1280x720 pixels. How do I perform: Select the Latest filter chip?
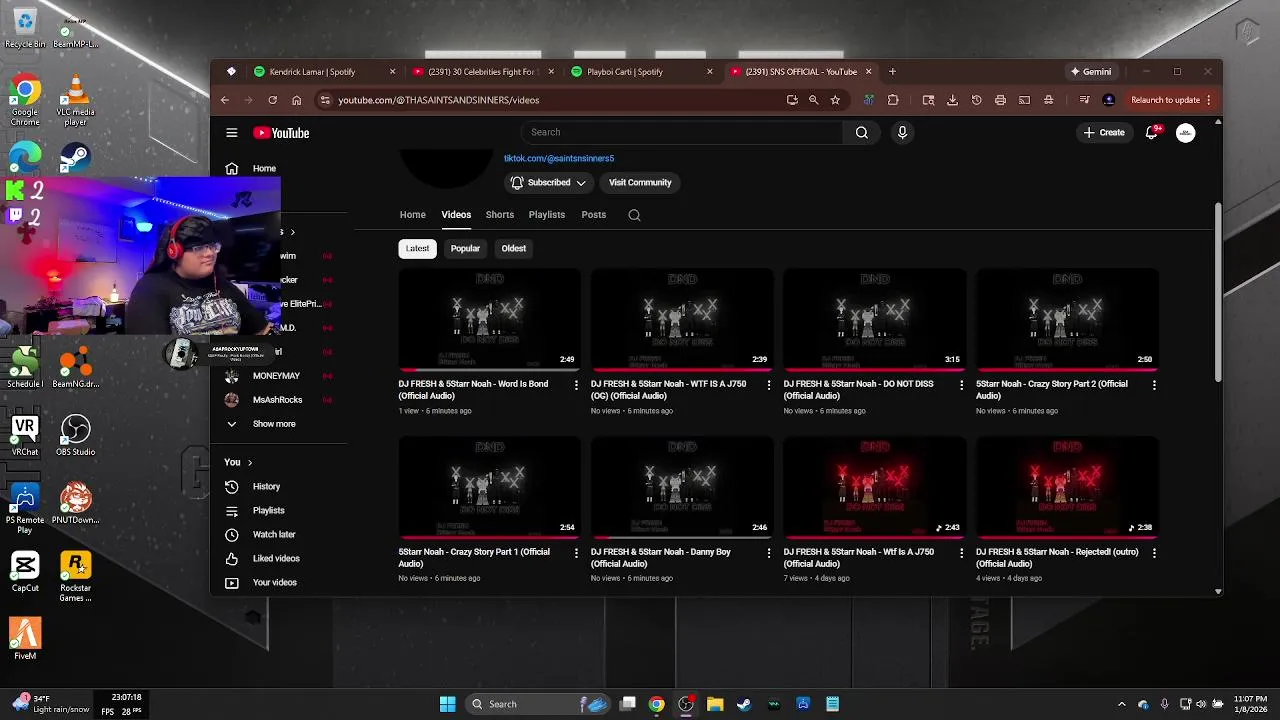417,248
